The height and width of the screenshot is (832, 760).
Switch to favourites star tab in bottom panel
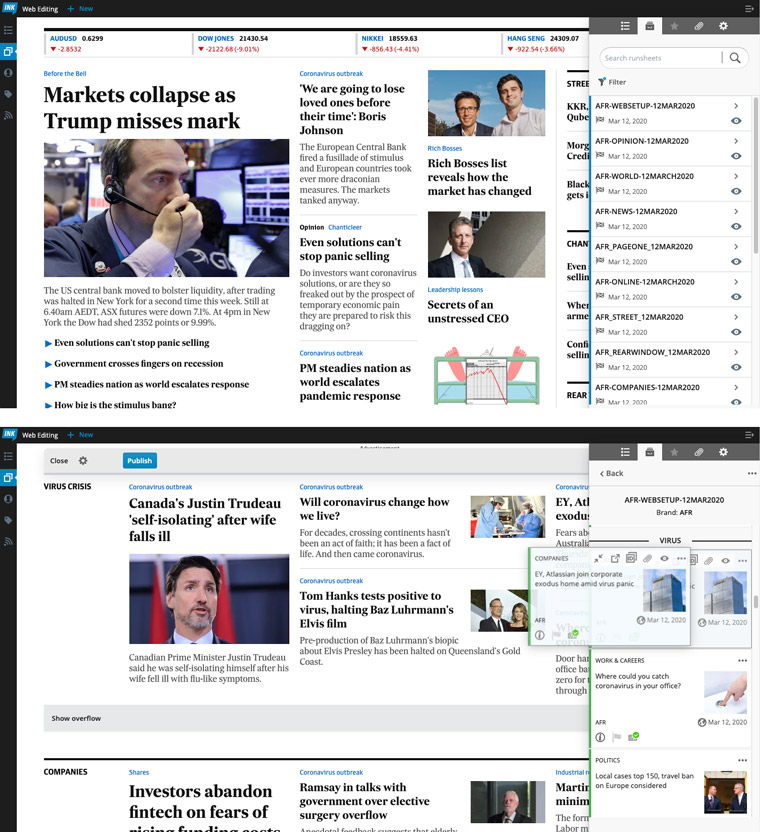point(674,452)
